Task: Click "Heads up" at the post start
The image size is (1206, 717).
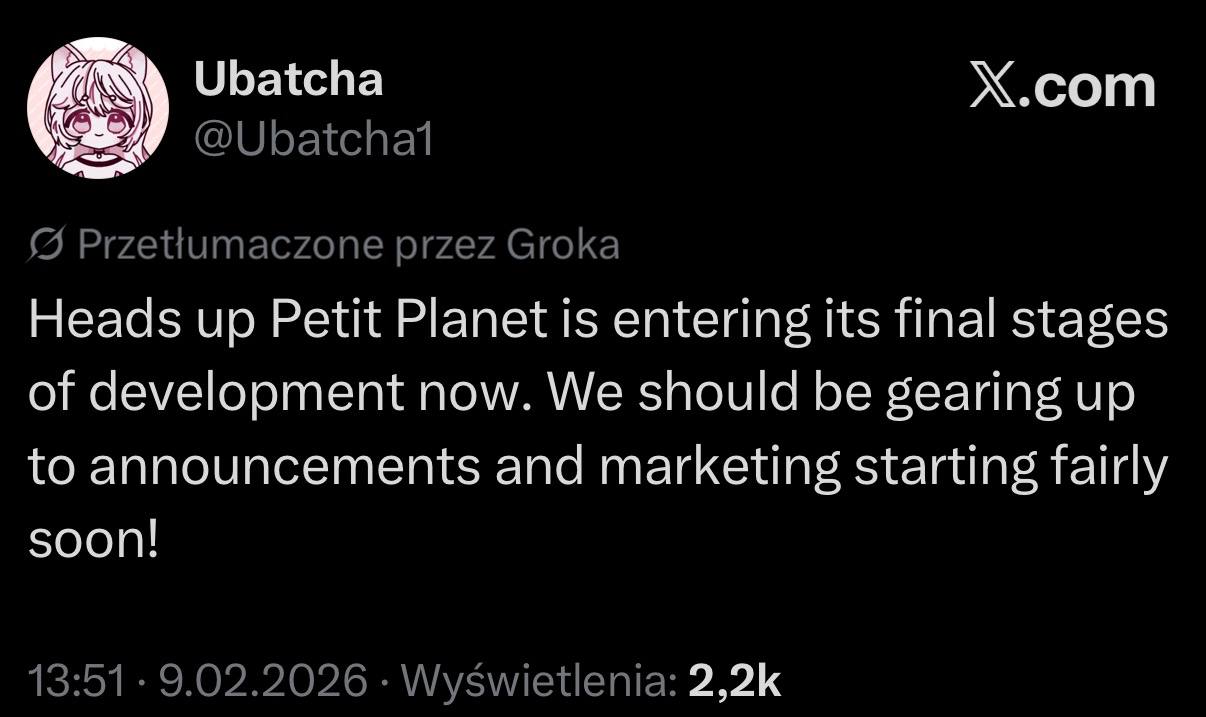Action: pyautogui.click(x=138, y=320)
